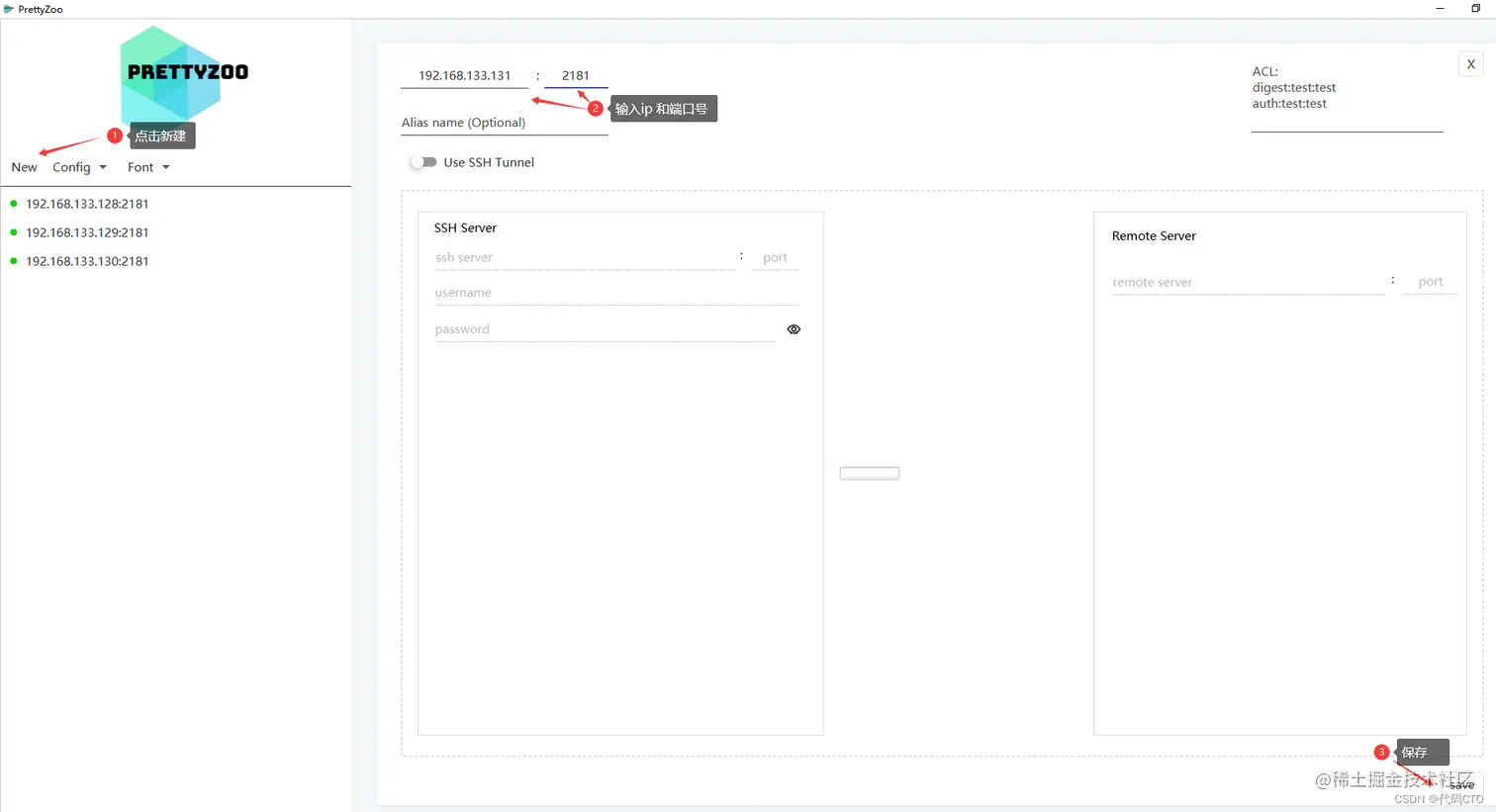
Task: Click the ACL text area
Action: (1347, 97)
